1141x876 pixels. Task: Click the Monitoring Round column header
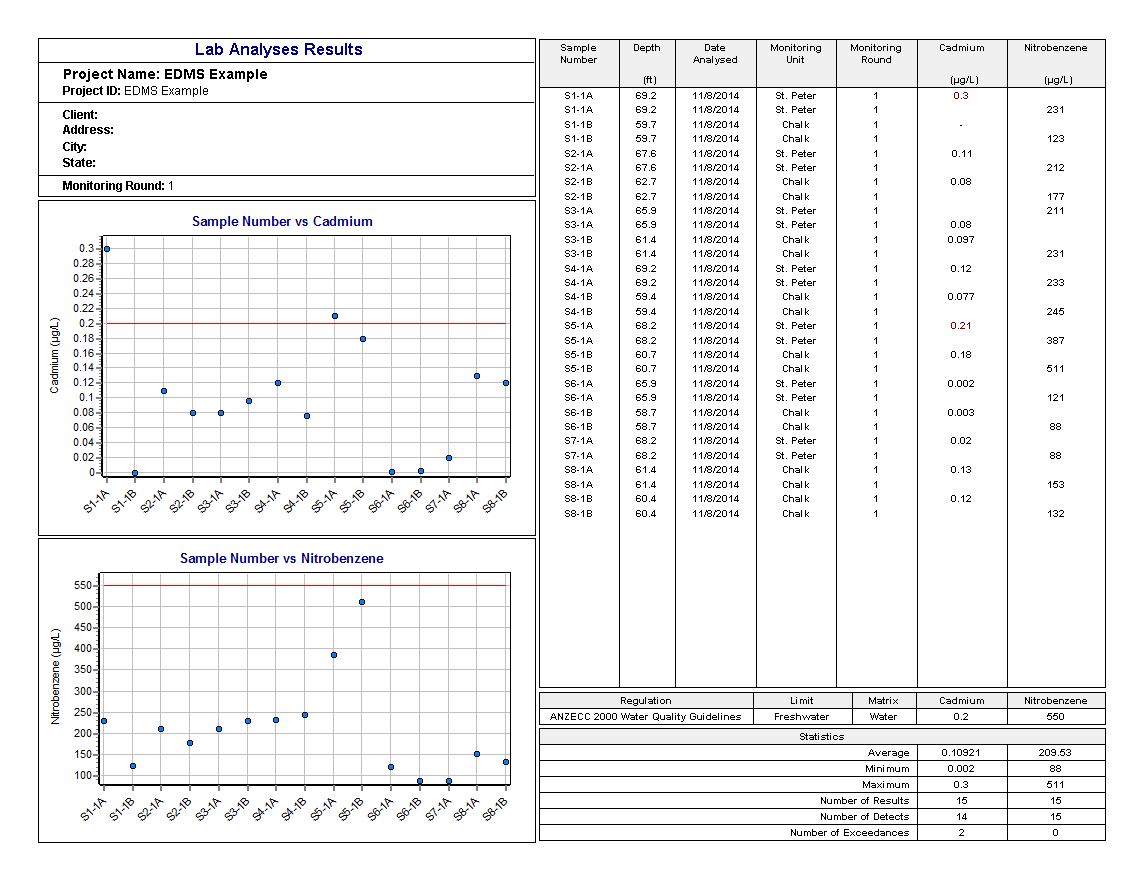875,54
